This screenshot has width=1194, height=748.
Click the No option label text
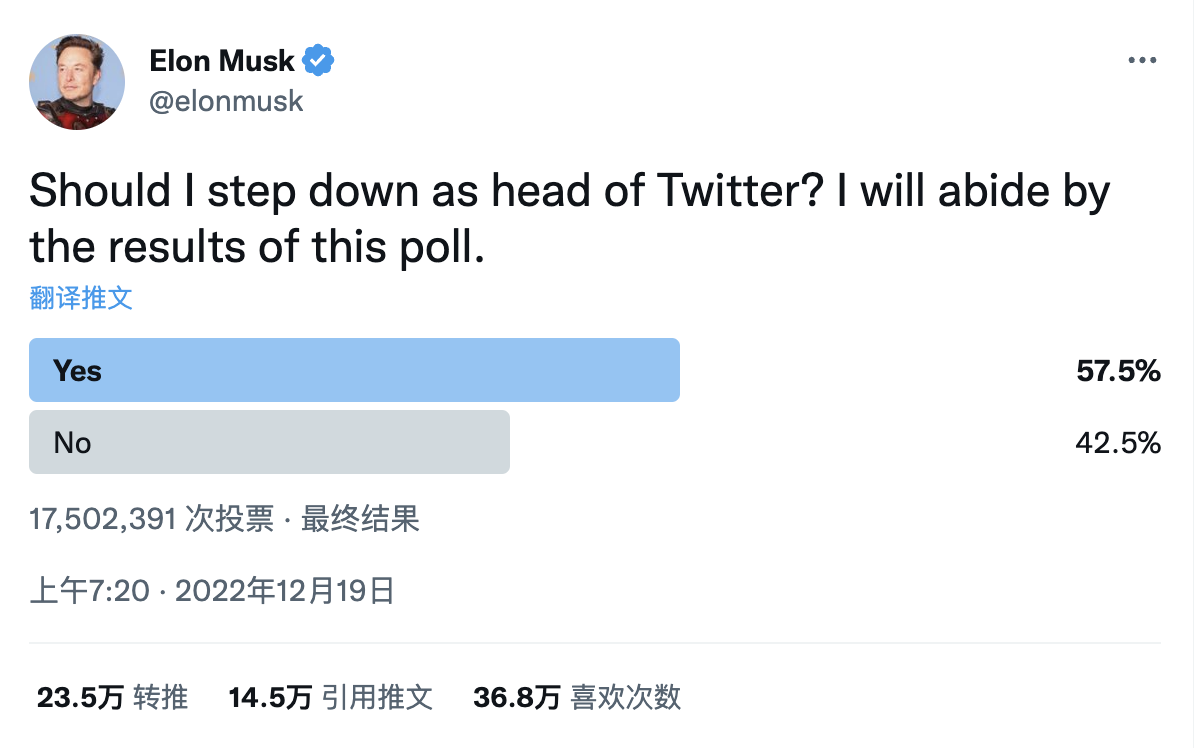[x=72, y=443]
